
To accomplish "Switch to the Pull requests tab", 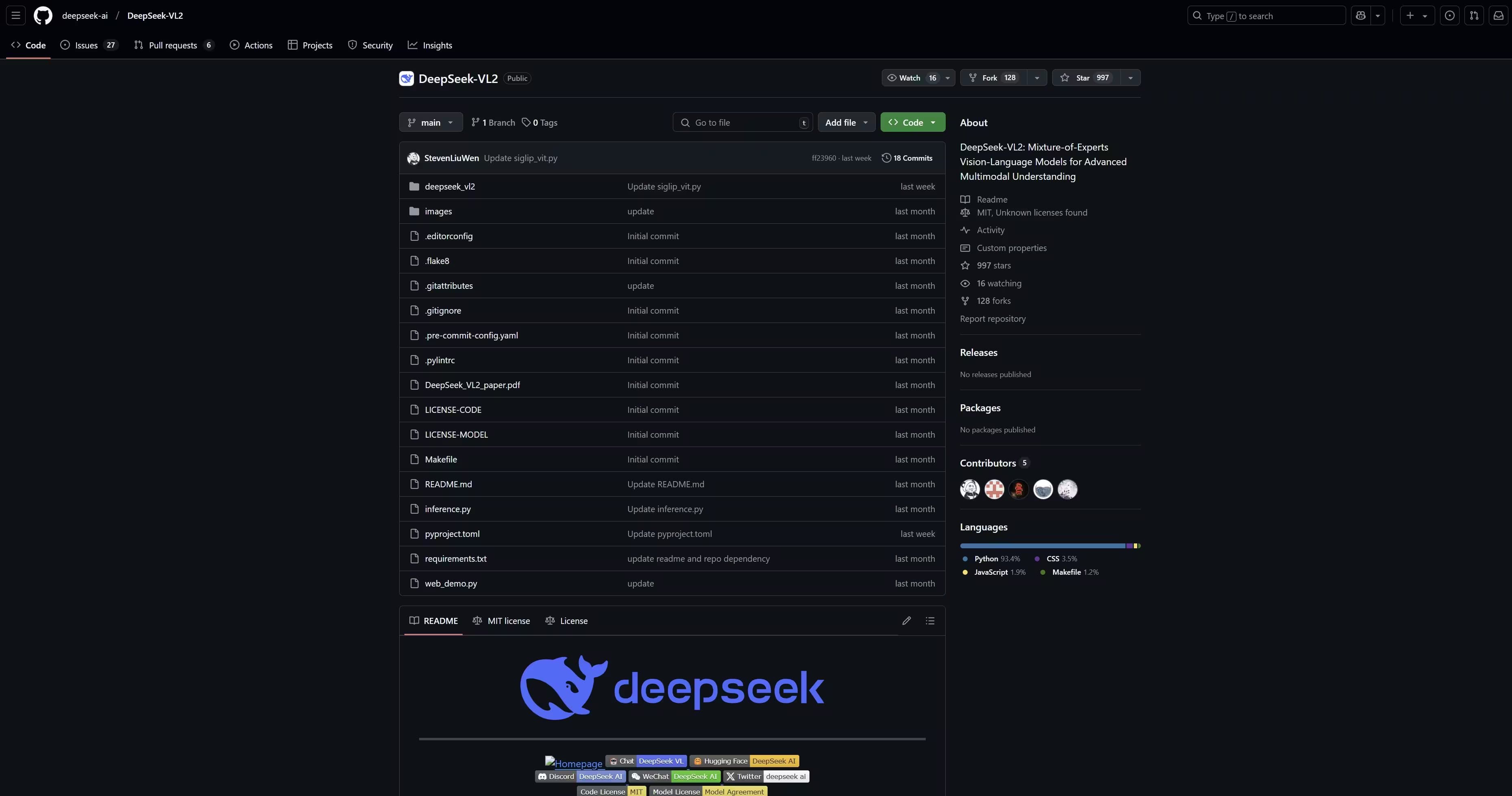I will tap(174, 45).
